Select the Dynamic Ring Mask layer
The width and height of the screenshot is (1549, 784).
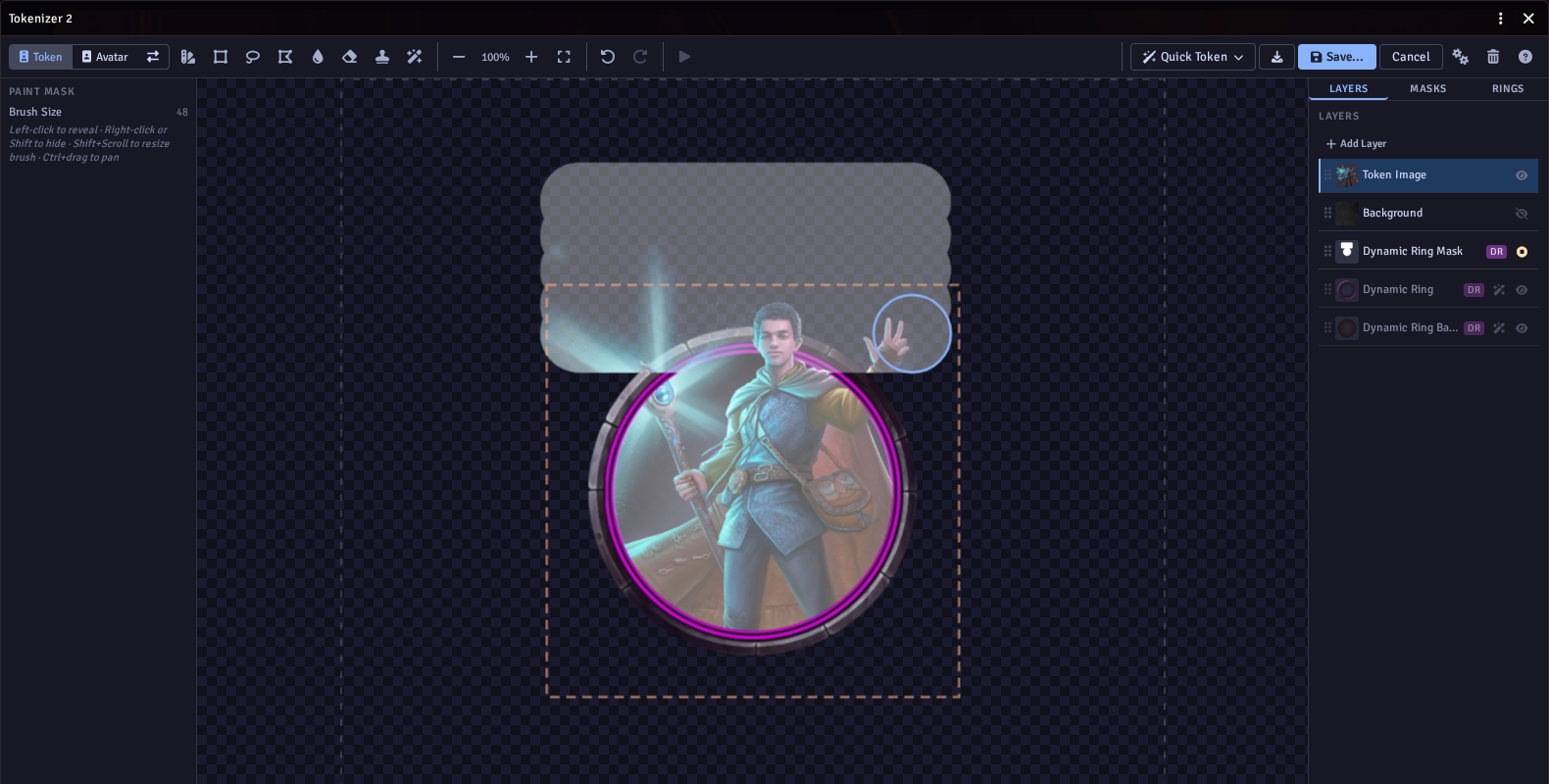[x=1427, y=252]
